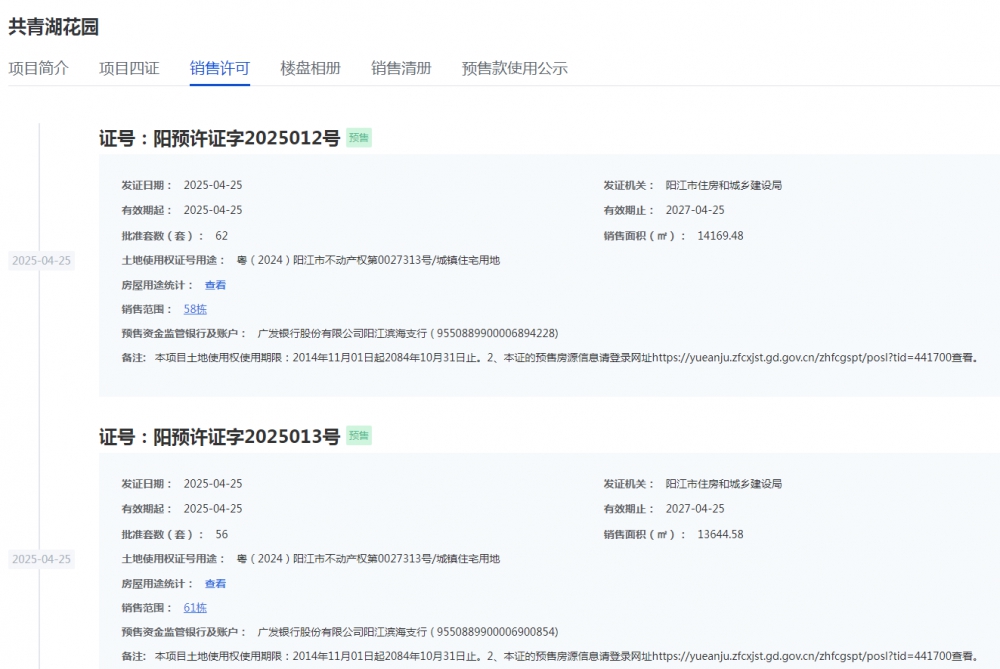Open the 61栋 sales range link
Viewport: 1000px width, 669px height.
pyautogui.click(x=195, y=608)
